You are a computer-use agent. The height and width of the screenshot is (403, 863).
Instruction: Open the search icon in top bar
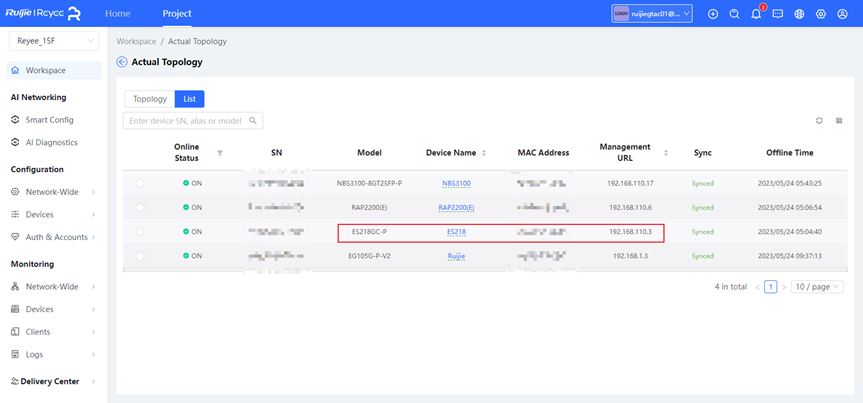point(734,14)
